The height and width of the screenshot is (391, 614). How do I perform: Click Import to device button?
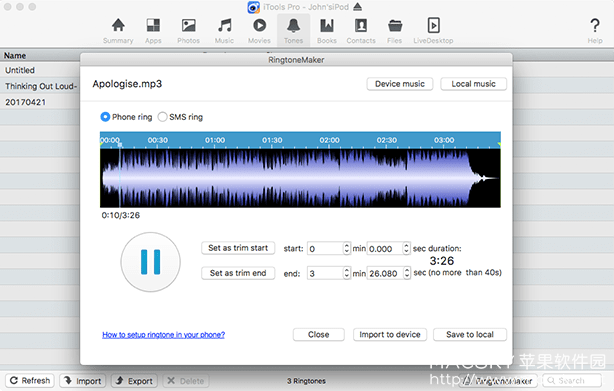(390, 335)
